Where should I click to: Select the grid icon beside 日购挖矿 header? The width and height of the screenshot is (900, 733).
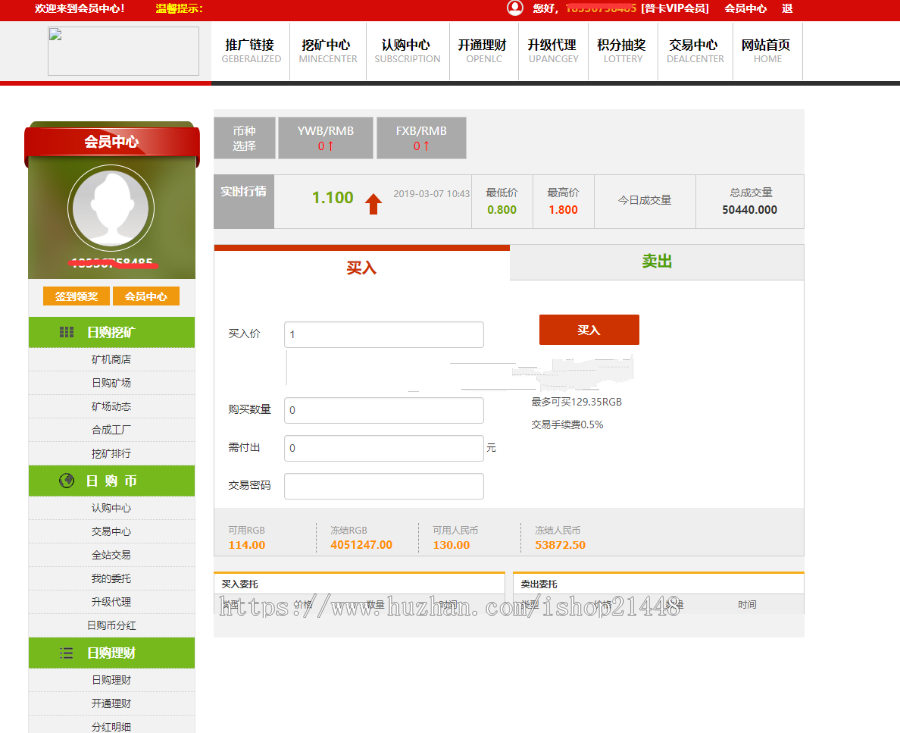[65, 332]
